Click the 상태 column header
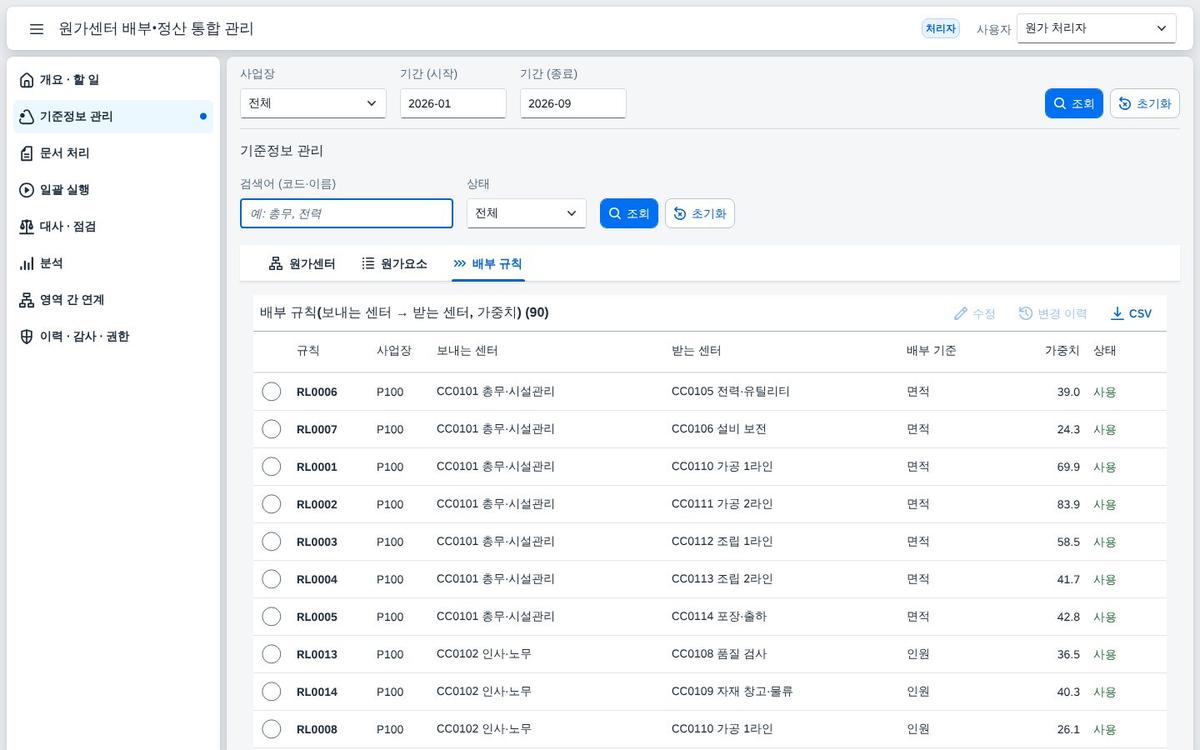Image resolution: width=1200 pixels, height=750 pixels. 1104,351
